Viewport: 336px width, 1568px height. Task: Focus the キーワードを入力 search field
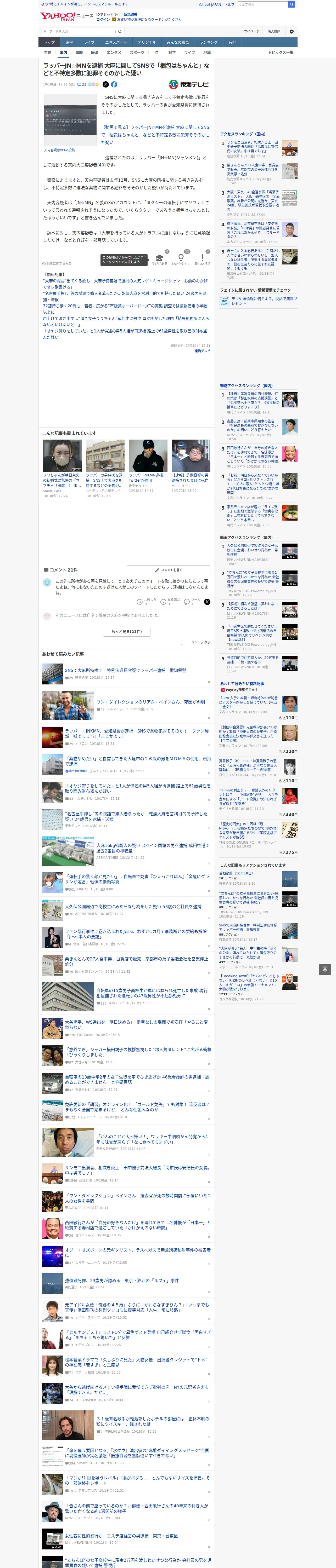[79, 32]
